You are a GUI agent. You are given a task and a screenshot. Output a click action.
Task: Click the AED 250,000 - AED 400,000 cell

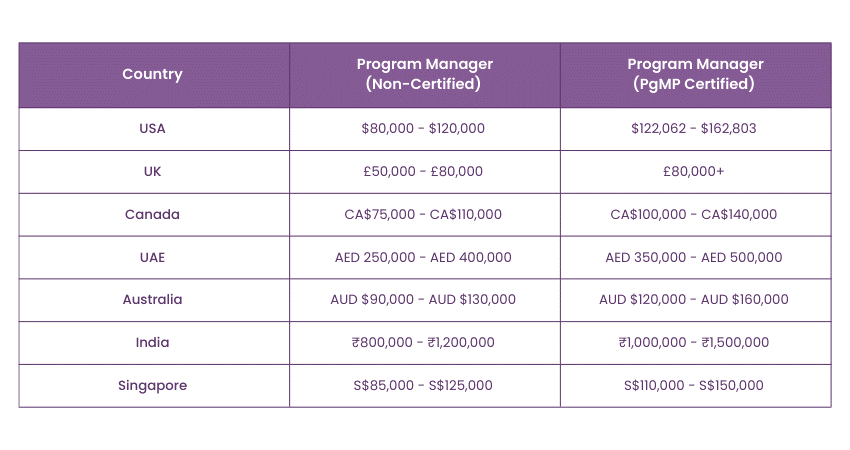click(423, 257)
